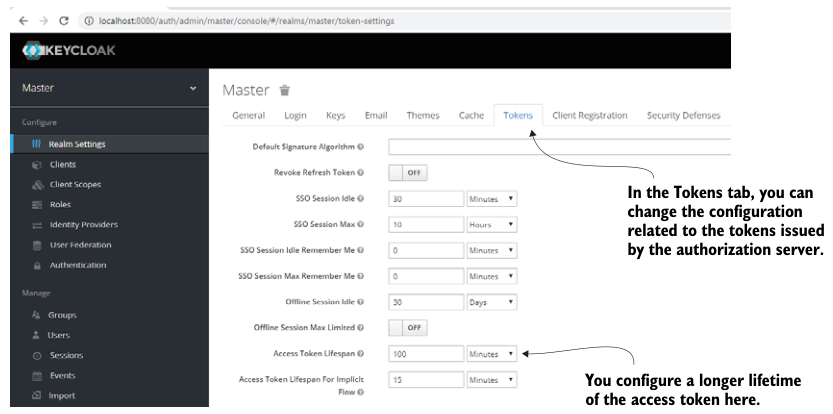Viewport: 833px width, 414px height.
Task: Show help for SSO Session Max Remember Me
Action: [361, 276]
